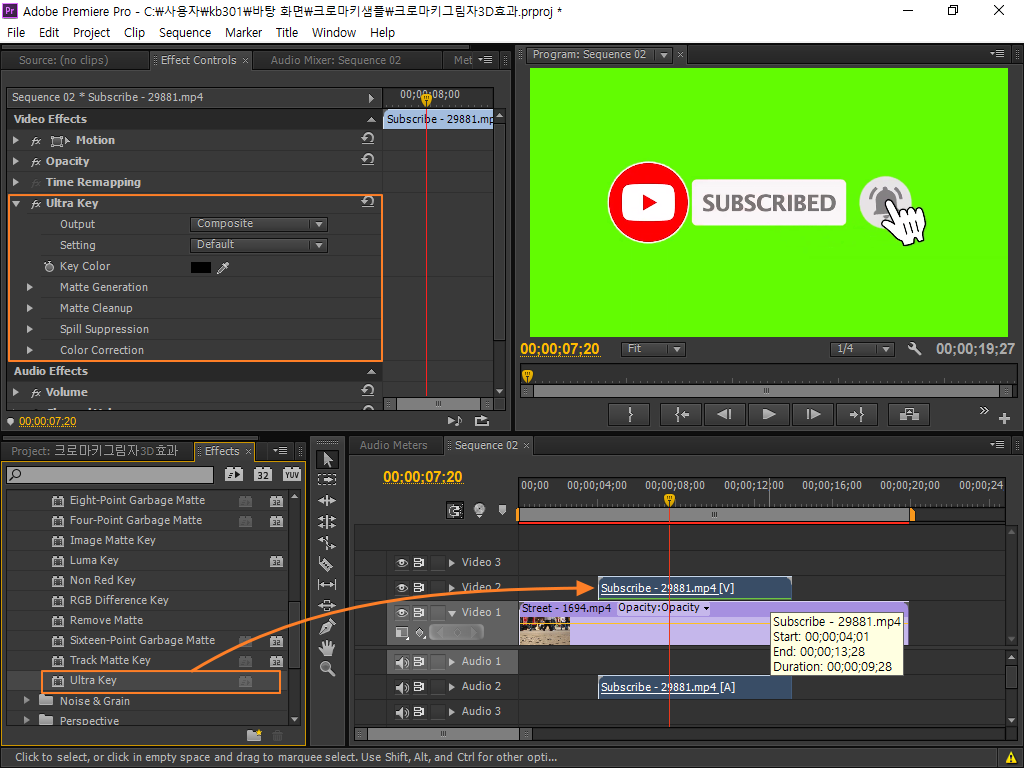Select the Ripple Edit tool
This screenshot has height=768, width=1024.
point(327,501)
